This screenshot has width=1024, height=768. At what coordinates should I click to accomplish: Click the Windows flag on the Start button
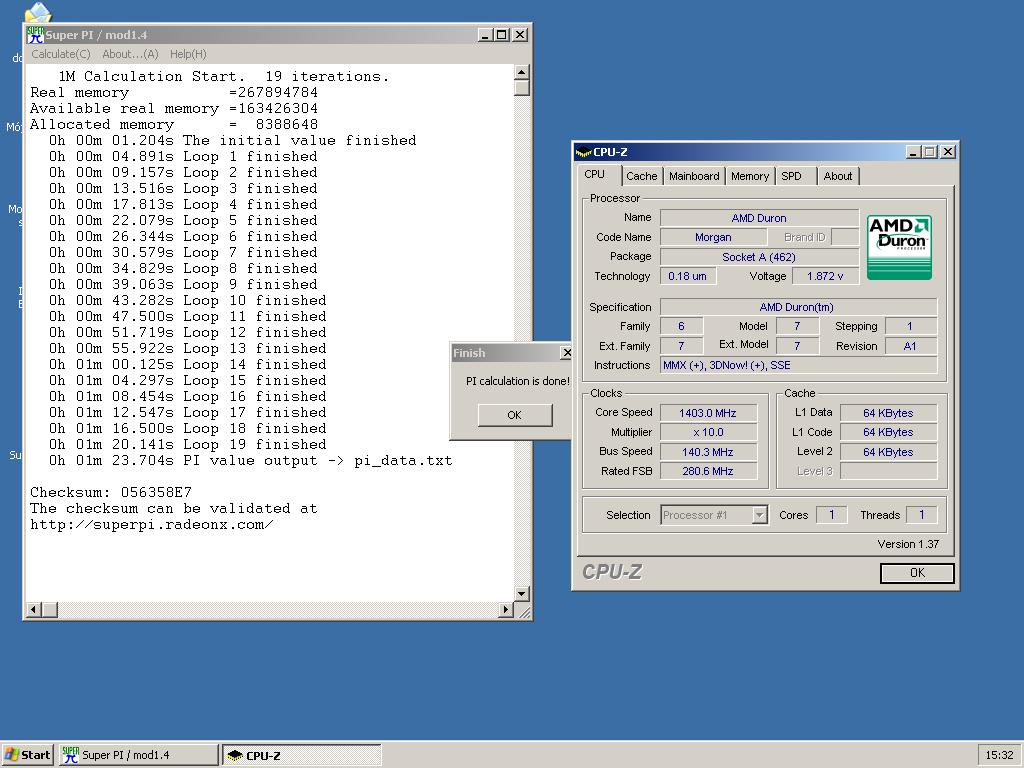click(11, 755)
